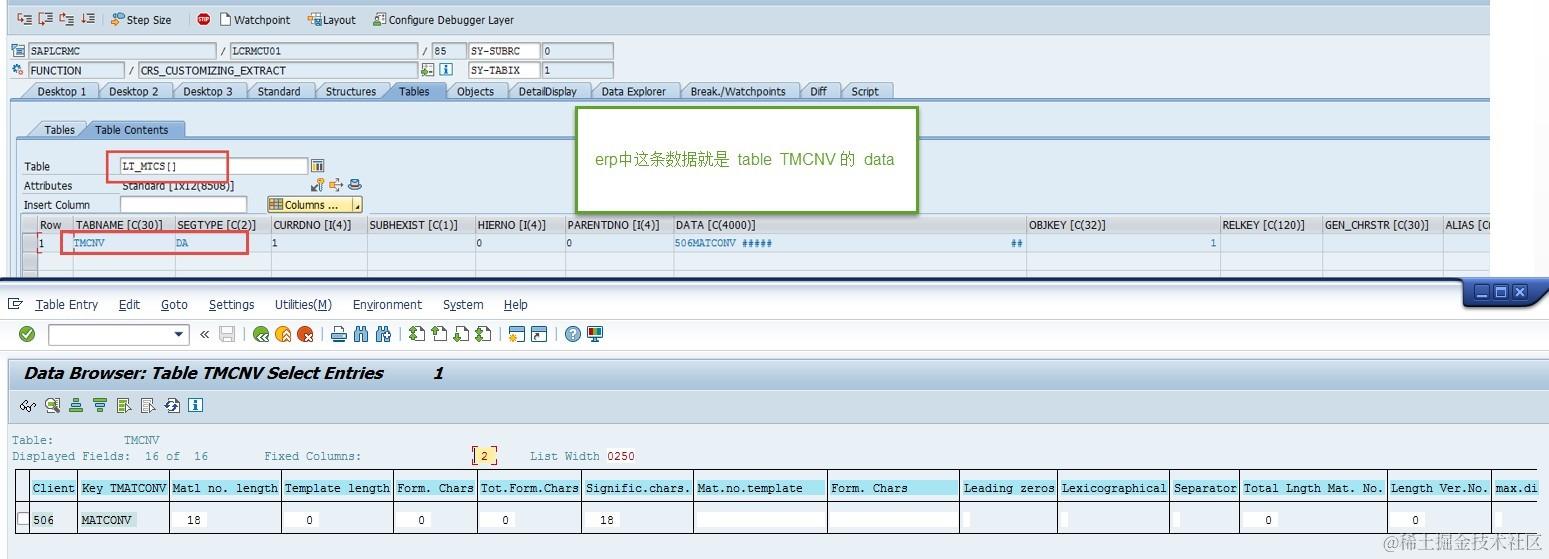This screenshot has height=559, width=1549.
Task: Open the Objects tab
Action: pos(475,91)
